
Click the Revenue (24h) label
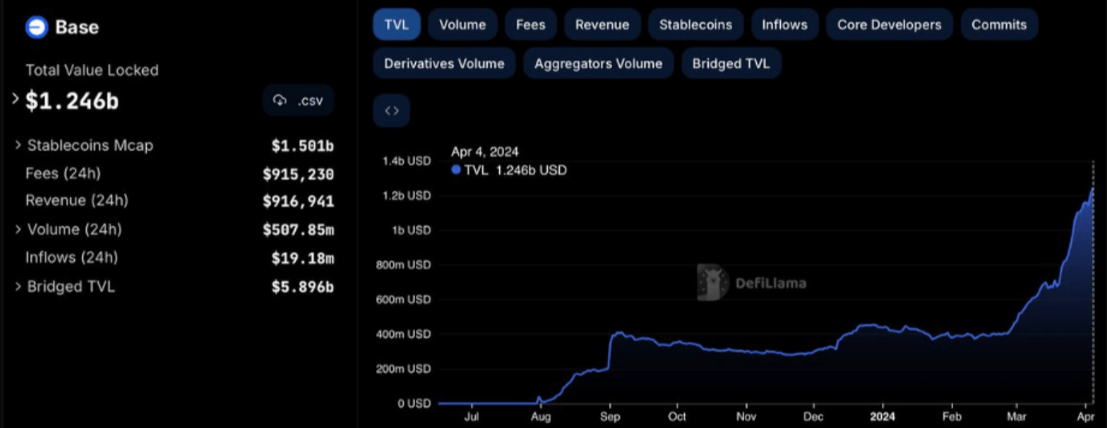click(77, 201)
